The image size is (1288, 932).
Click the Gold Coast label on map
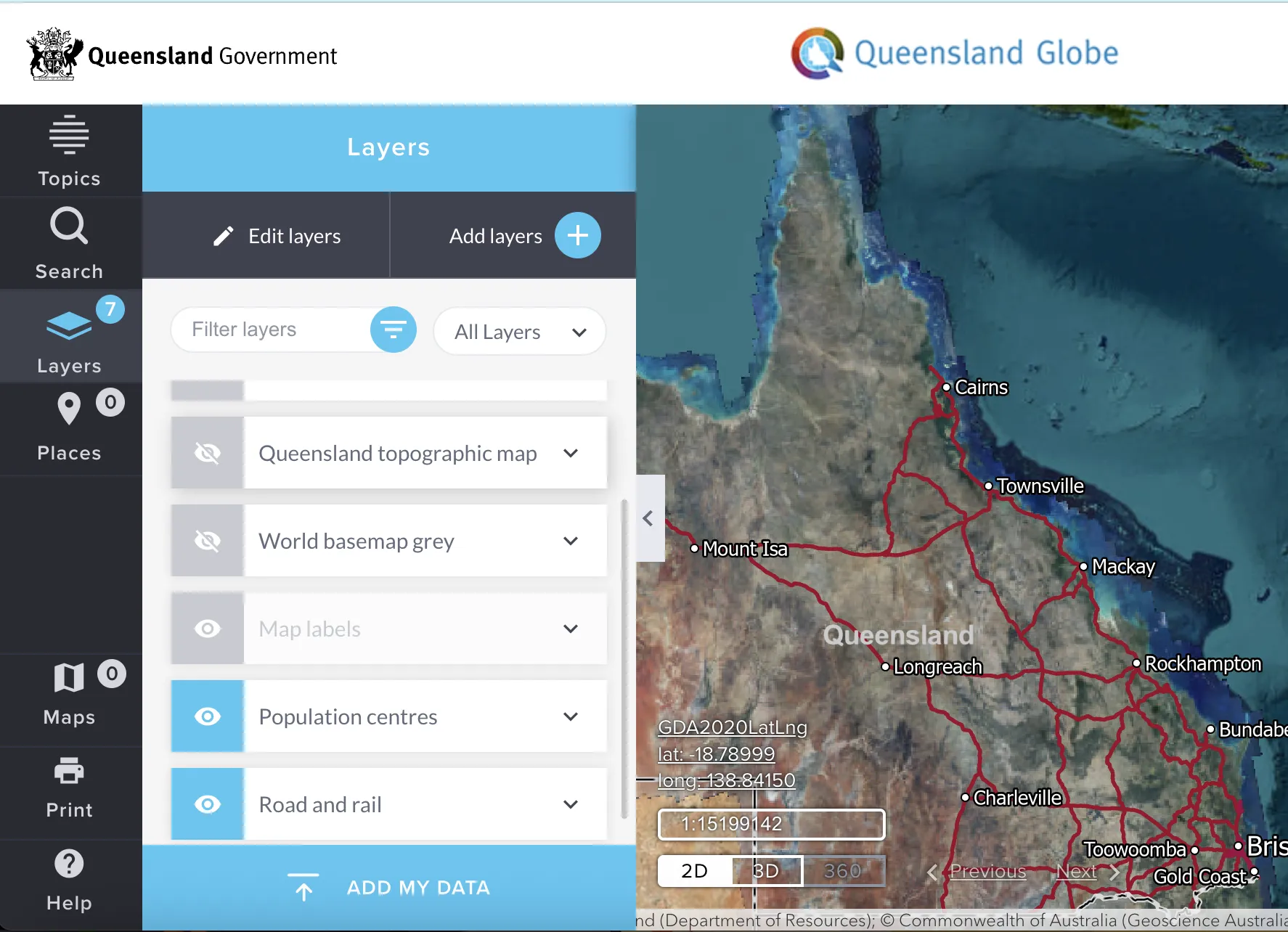pos(1200,877)
